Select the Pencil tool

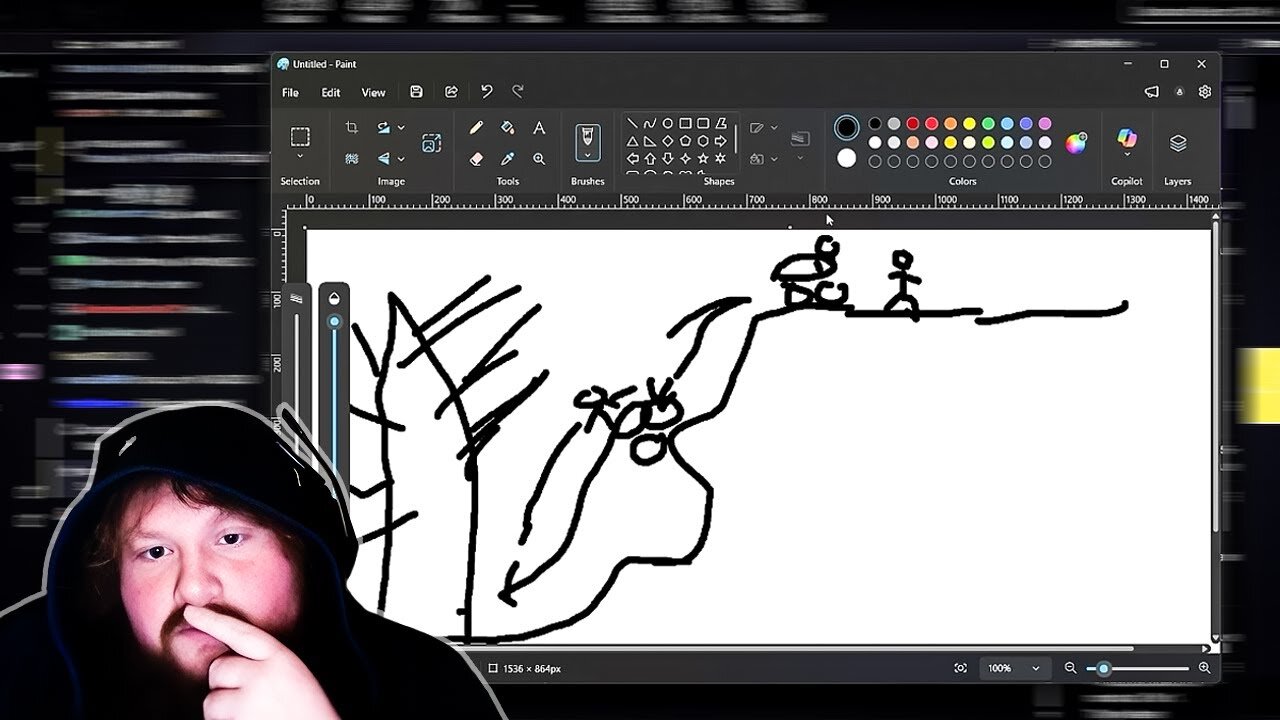(476, 128)
